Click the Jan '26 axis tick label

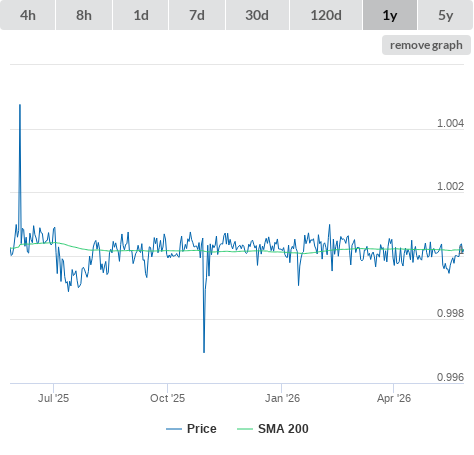click(282, 398)
